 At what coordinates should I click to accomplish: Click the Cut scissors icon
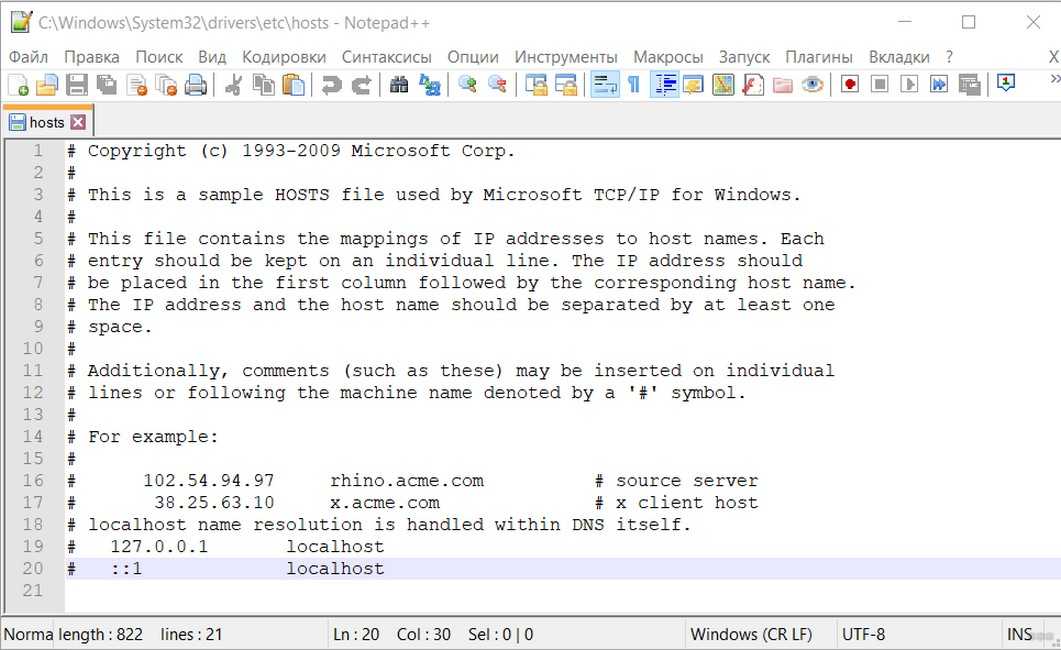tap(233, 85)
